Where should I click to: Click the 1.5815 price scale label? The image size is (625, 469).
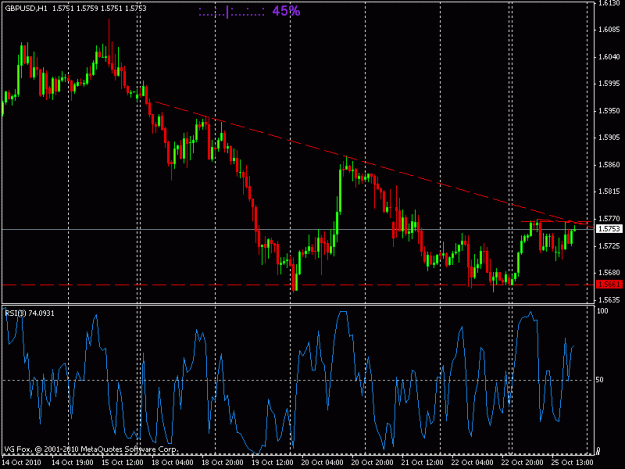point(609,192)
